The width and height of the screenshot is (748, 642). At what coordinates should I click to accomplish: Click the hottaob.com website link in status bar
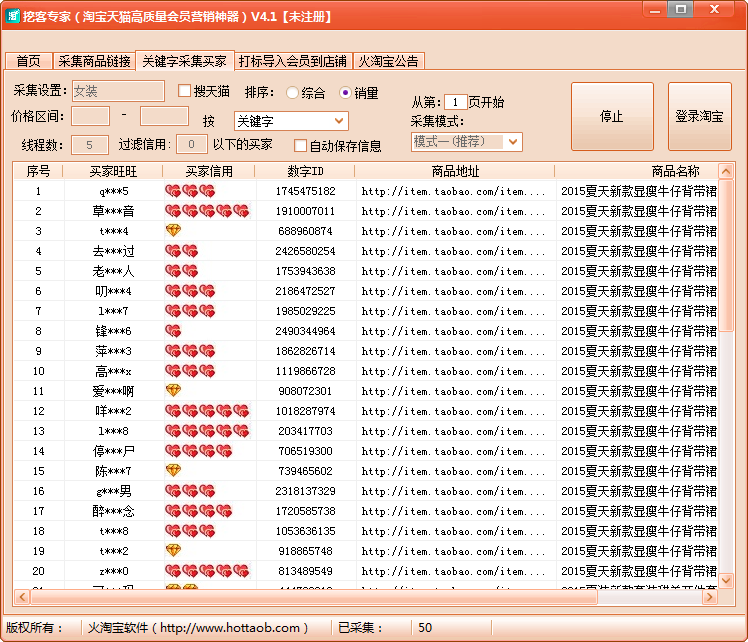click(230, 628)
